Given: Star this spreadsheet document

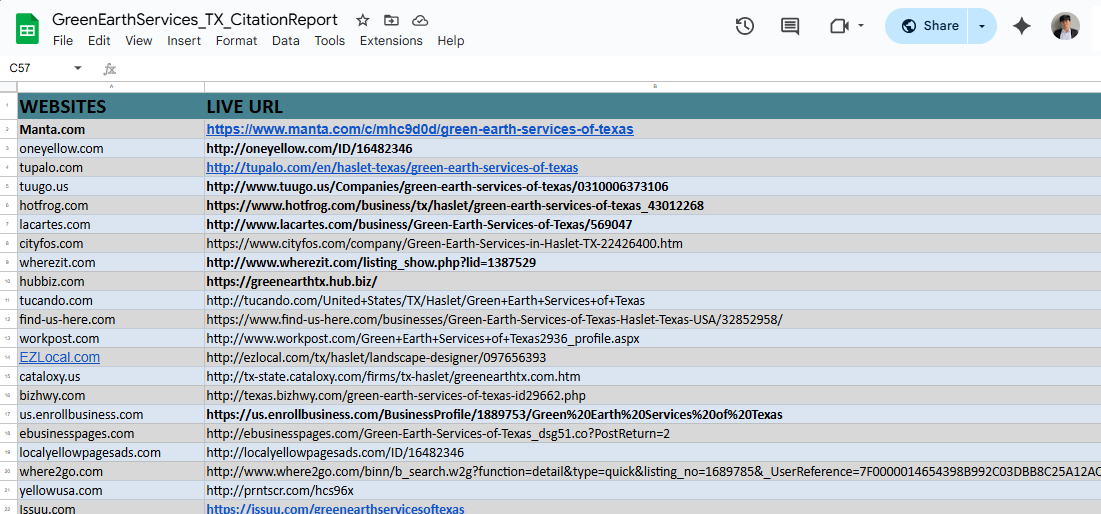Looking at the screenshot, I should 362,20.
